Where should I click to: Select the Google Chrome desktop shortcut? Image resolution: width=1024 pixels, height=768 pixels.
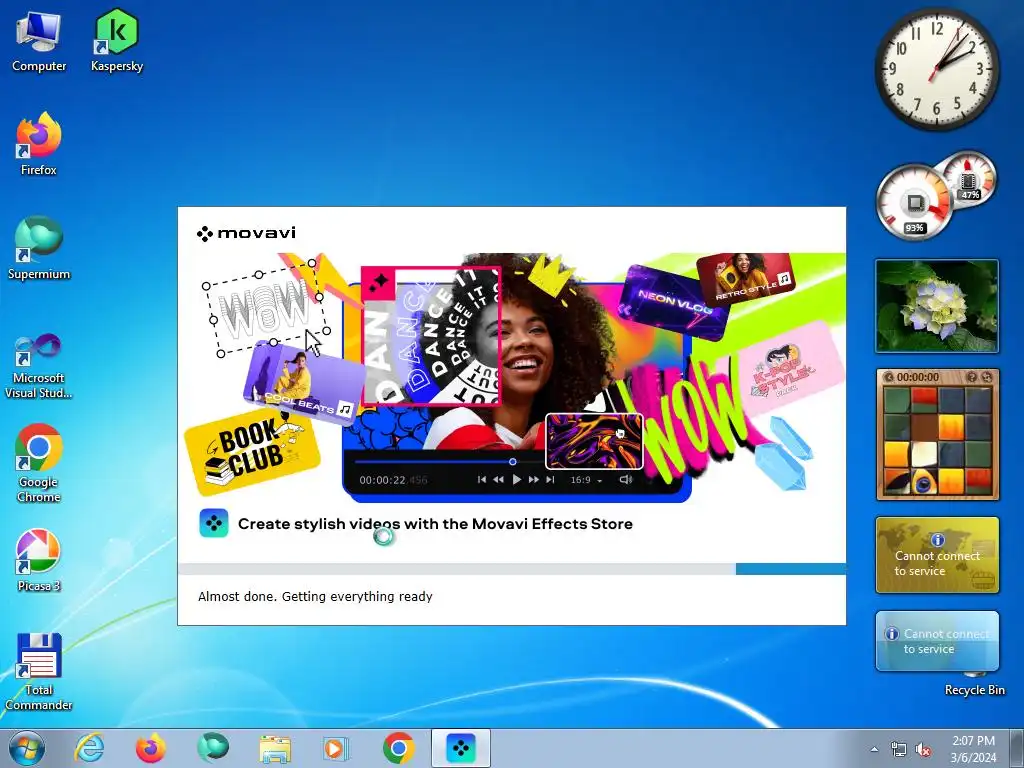click(x=39, y=464)
